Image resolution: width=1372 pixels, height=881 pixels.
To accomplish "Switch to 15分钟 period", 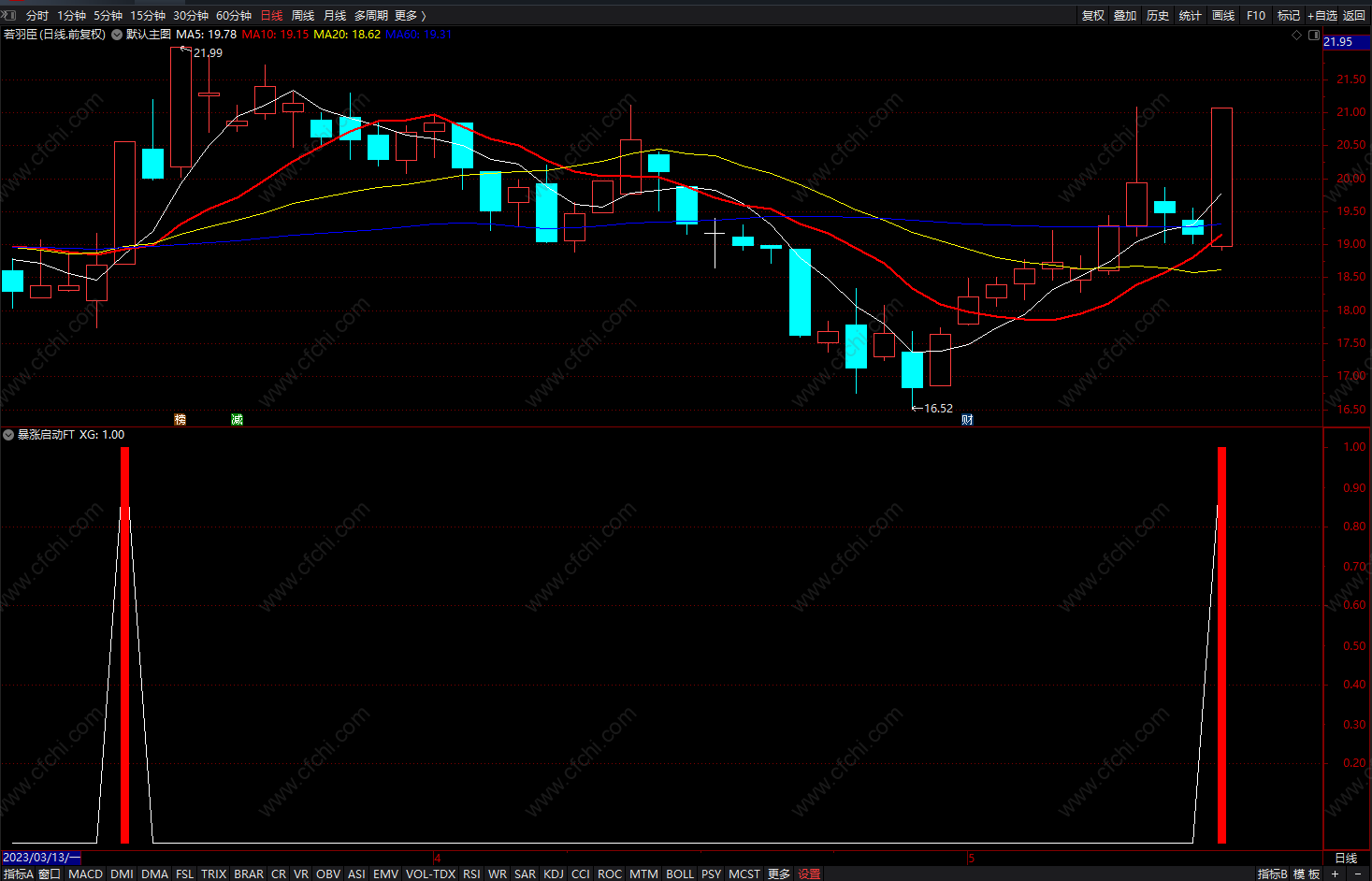I will (148, 16).
